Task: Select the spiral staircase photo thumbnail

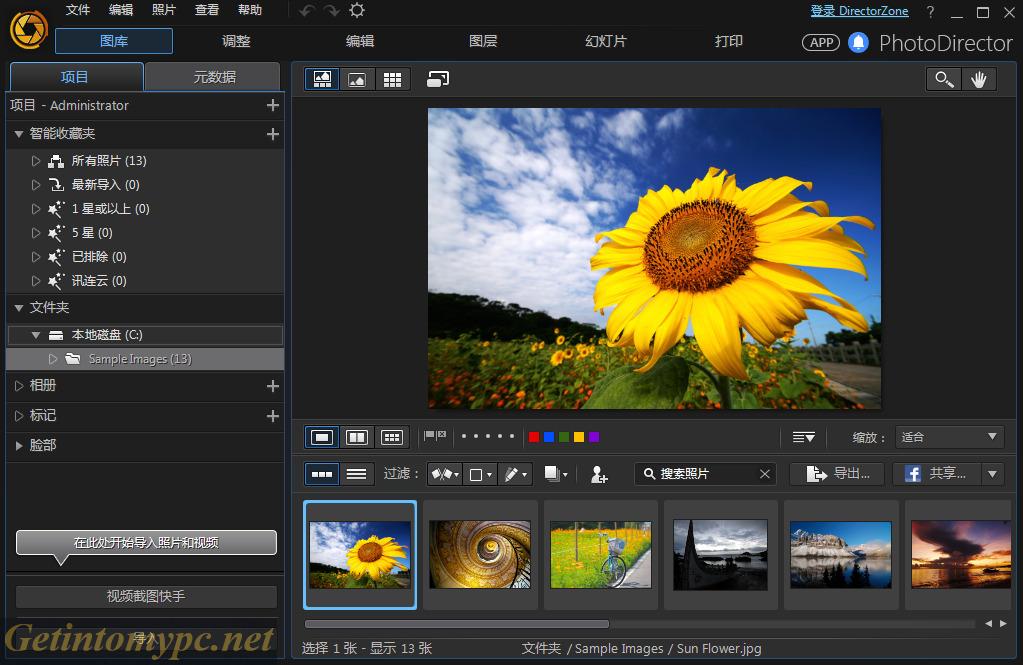Action: pos(480,553)
